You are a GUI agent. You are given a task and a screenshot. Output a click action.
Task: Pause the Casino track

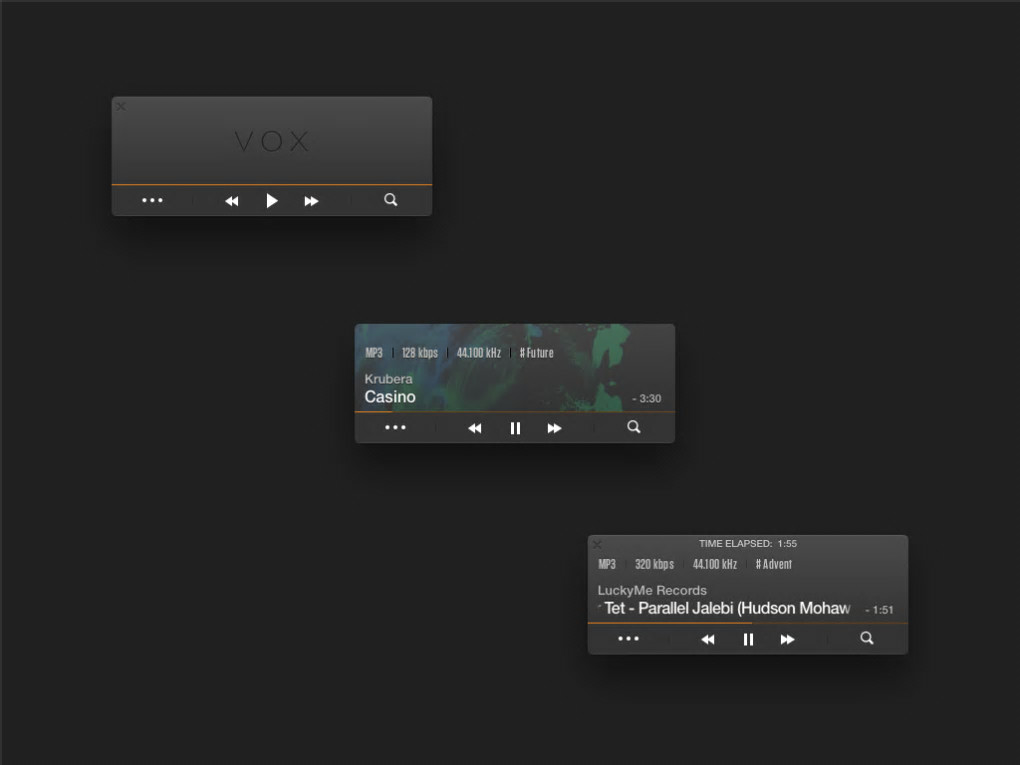click(515, 428)
